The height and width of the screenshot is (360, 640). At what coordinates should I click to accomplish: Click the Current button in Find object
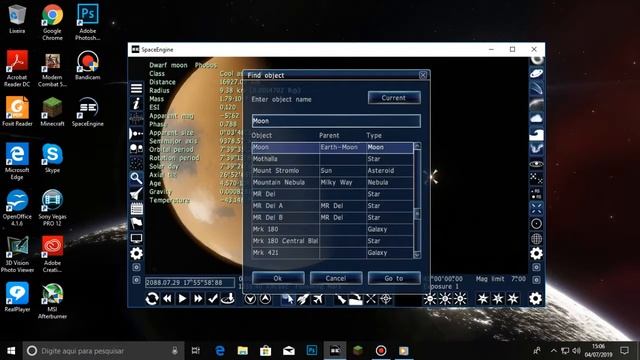tap(394, 98)
